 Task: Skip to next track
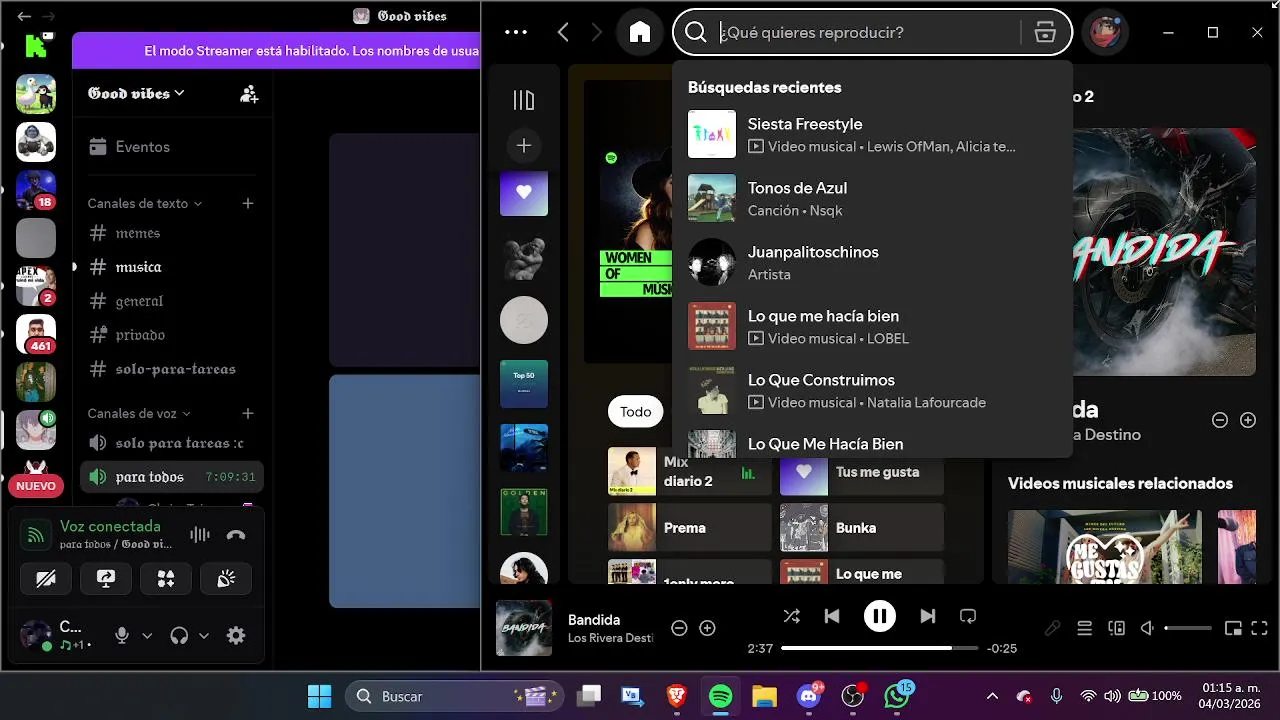point(928,616)
